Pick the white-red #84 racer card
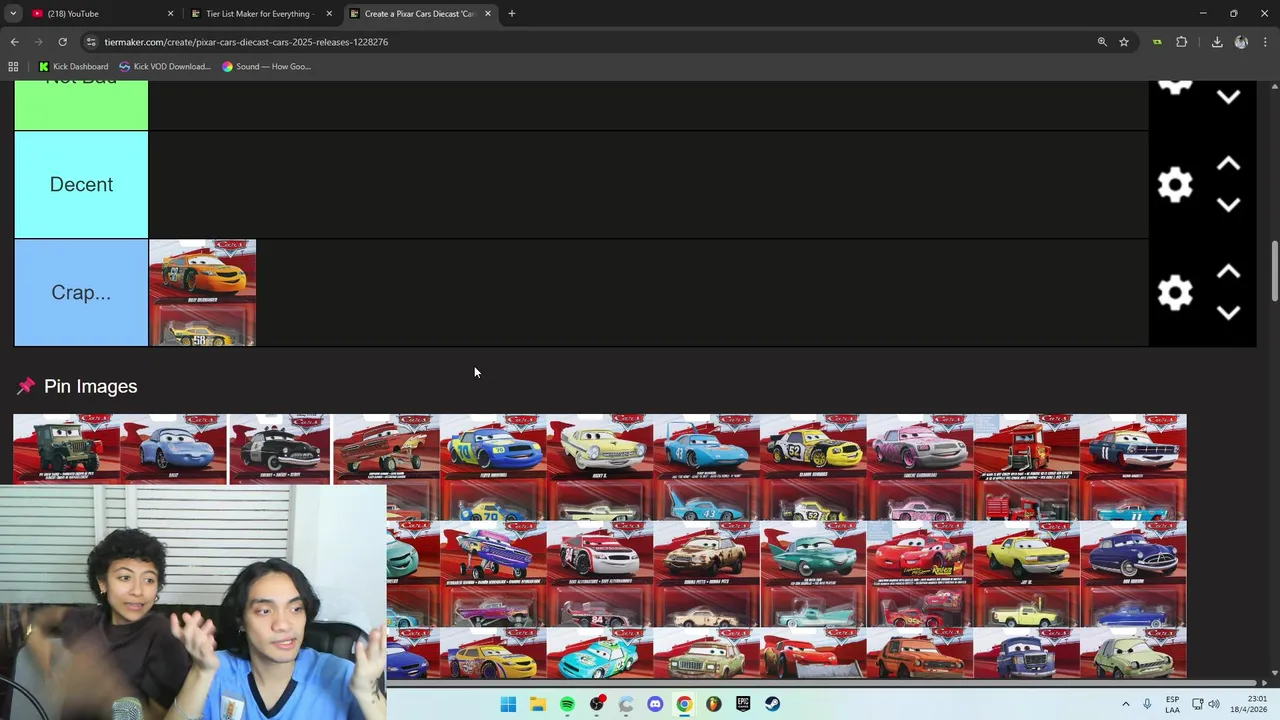The image size is (1280, 720). click(x=600, y=574)
